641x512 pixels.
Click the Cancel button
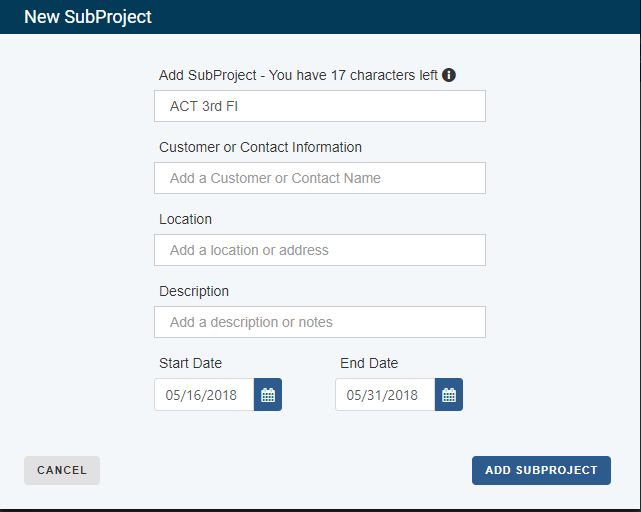tap(62, 470)
